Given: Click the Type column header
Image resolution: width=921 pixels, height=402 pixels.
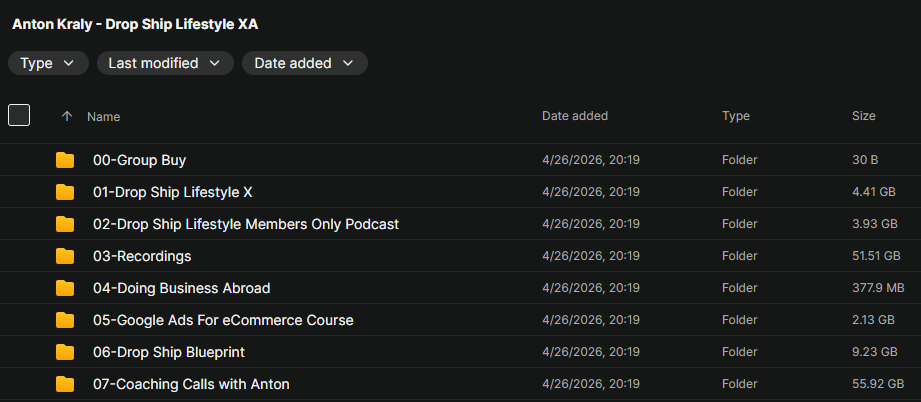Looking at the screenshot, I should (x=736, y=116).
